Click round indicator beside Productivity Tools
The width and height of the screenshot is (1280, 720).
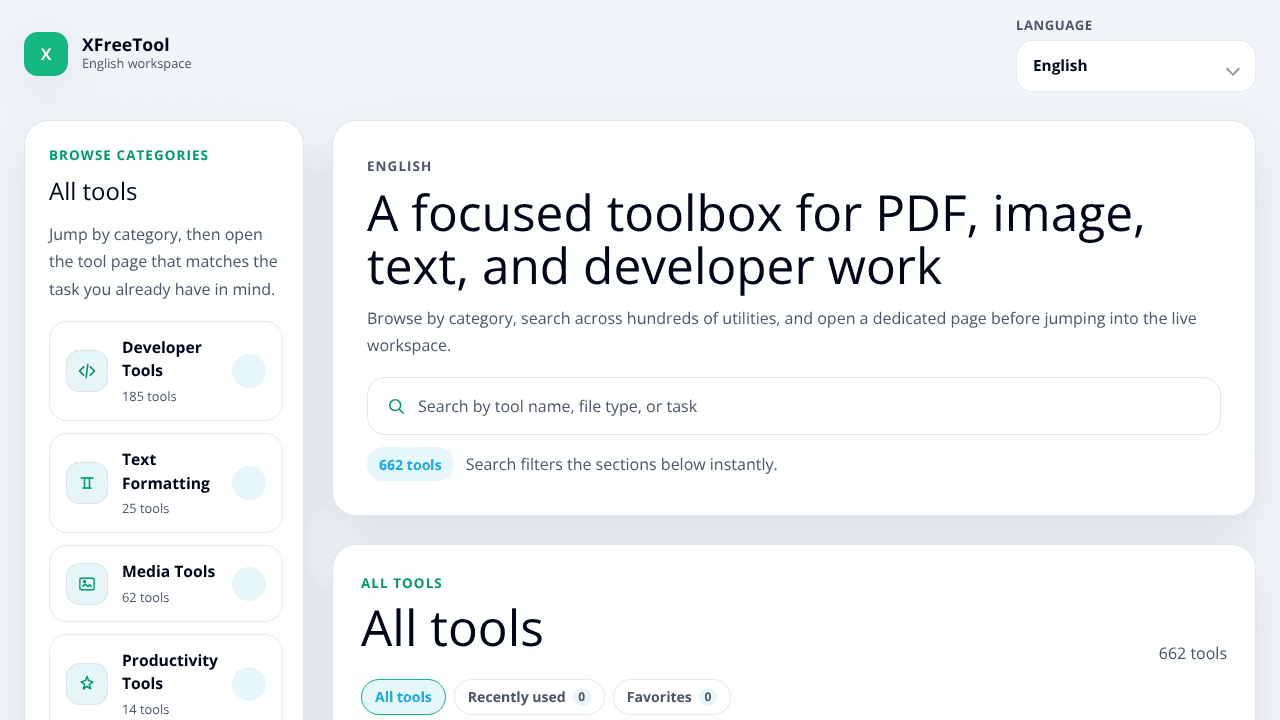coord(249,684)
